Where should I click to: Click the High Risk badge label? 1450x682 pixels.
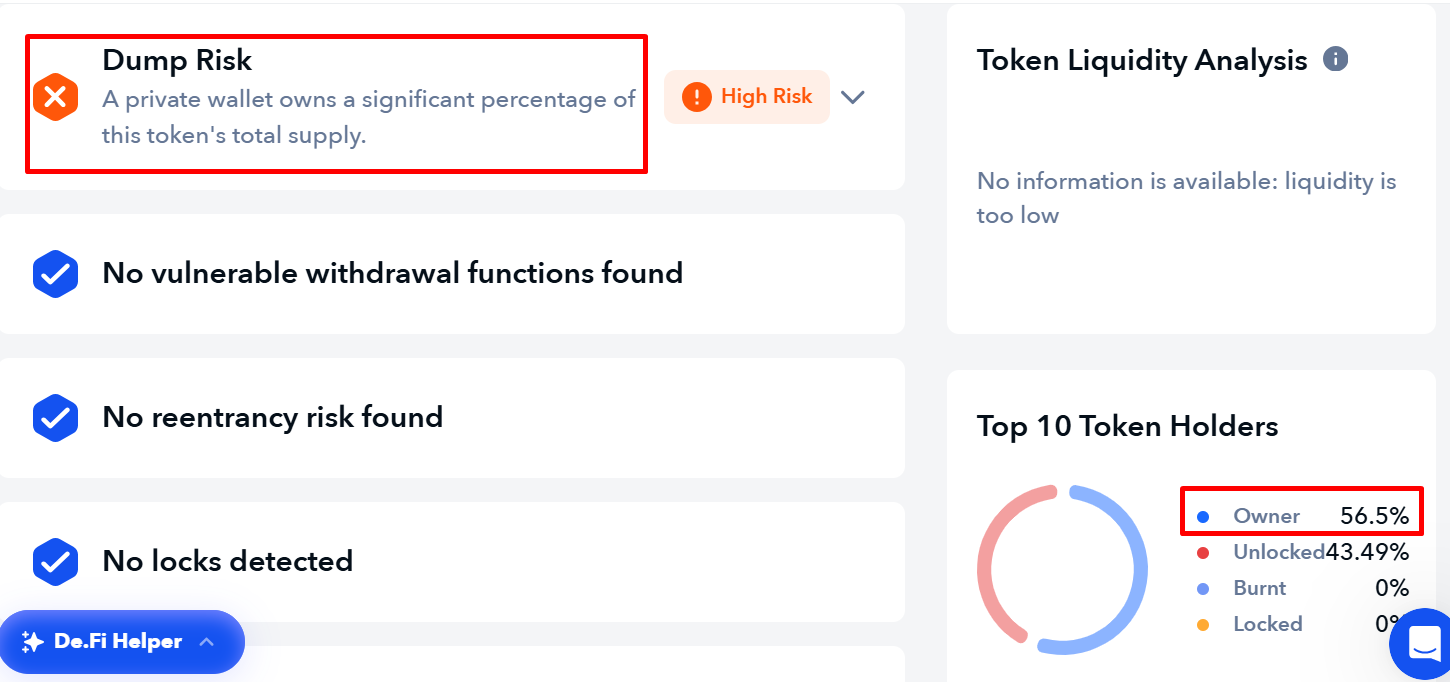[x=766, y=97]
